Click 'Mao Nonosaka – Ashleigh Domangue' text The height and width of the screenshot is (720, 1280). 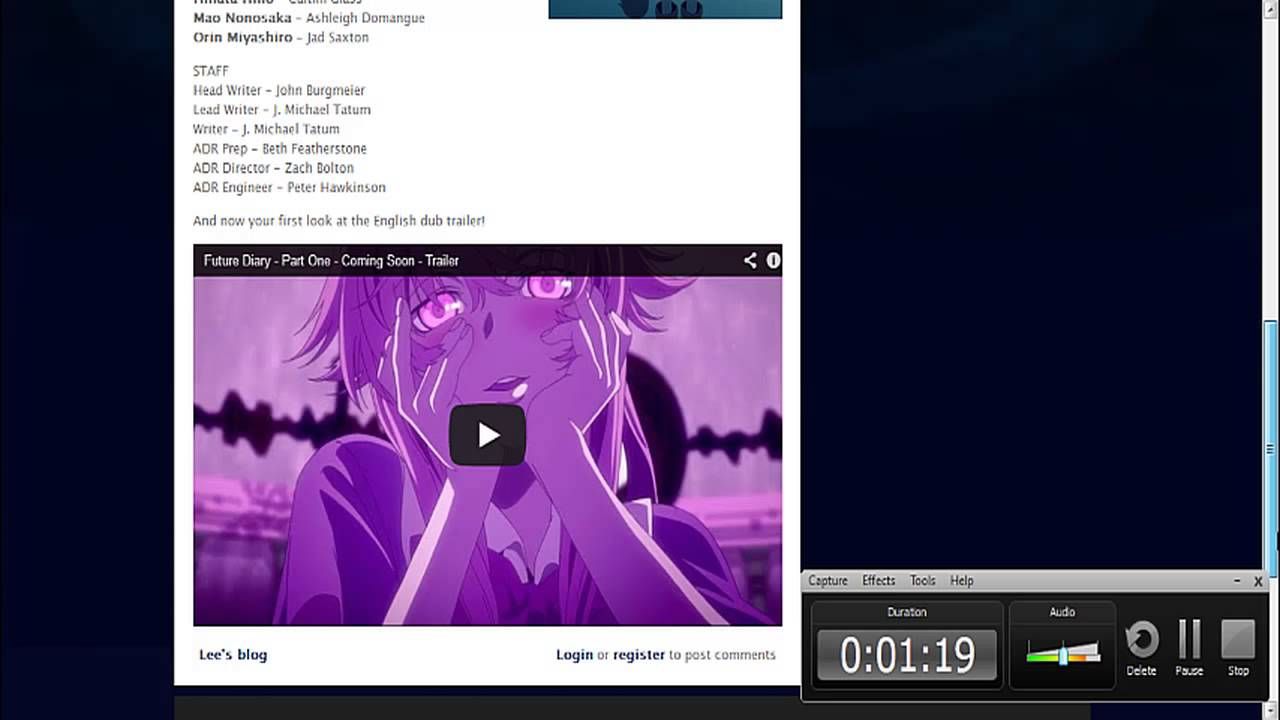pyautogui.click(x=309, y=18)
